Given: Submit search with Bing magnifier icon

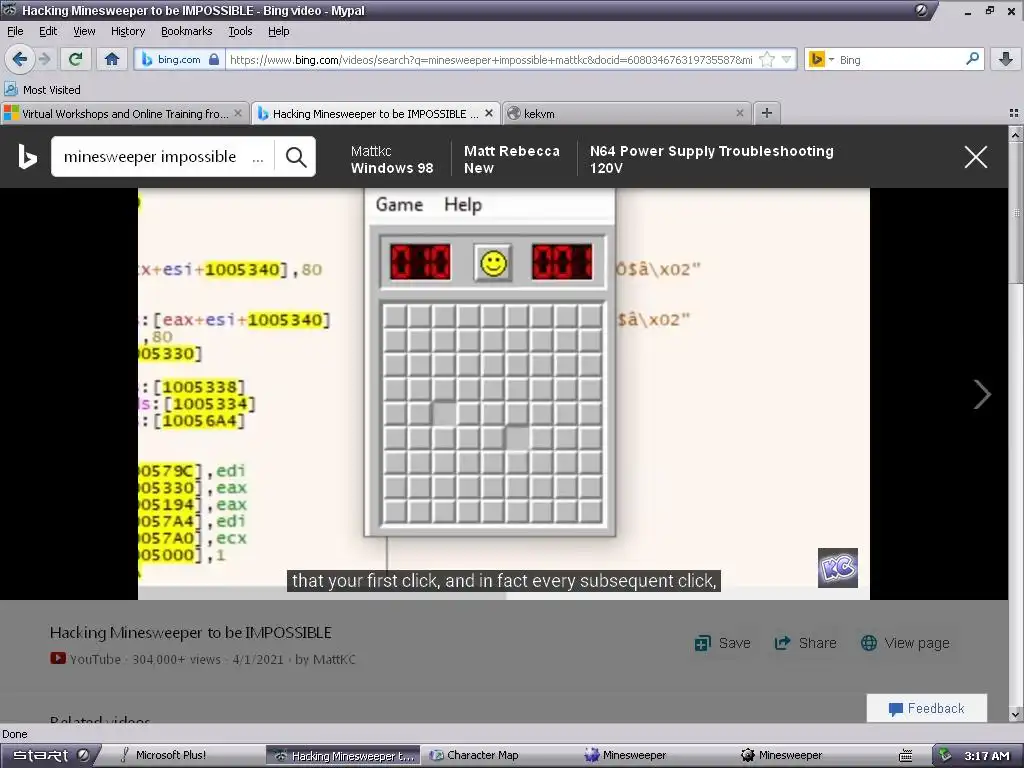Looking at the screenshot, I should [296, 157].
